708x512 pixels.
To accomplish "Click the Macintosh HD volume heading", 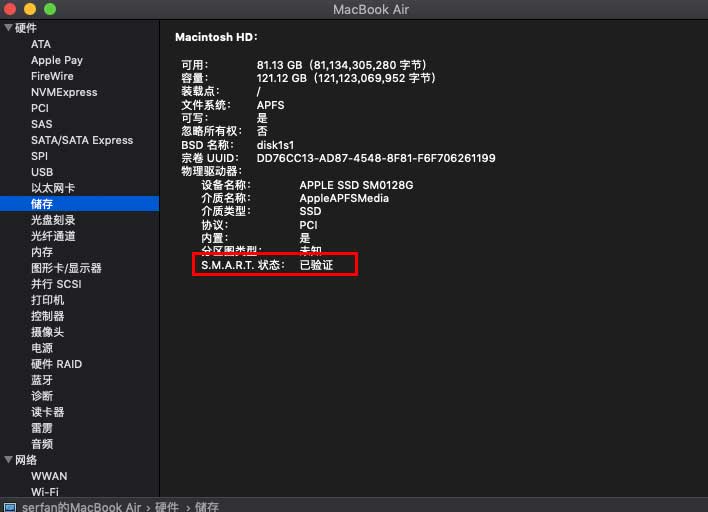I will pos(216,37).
